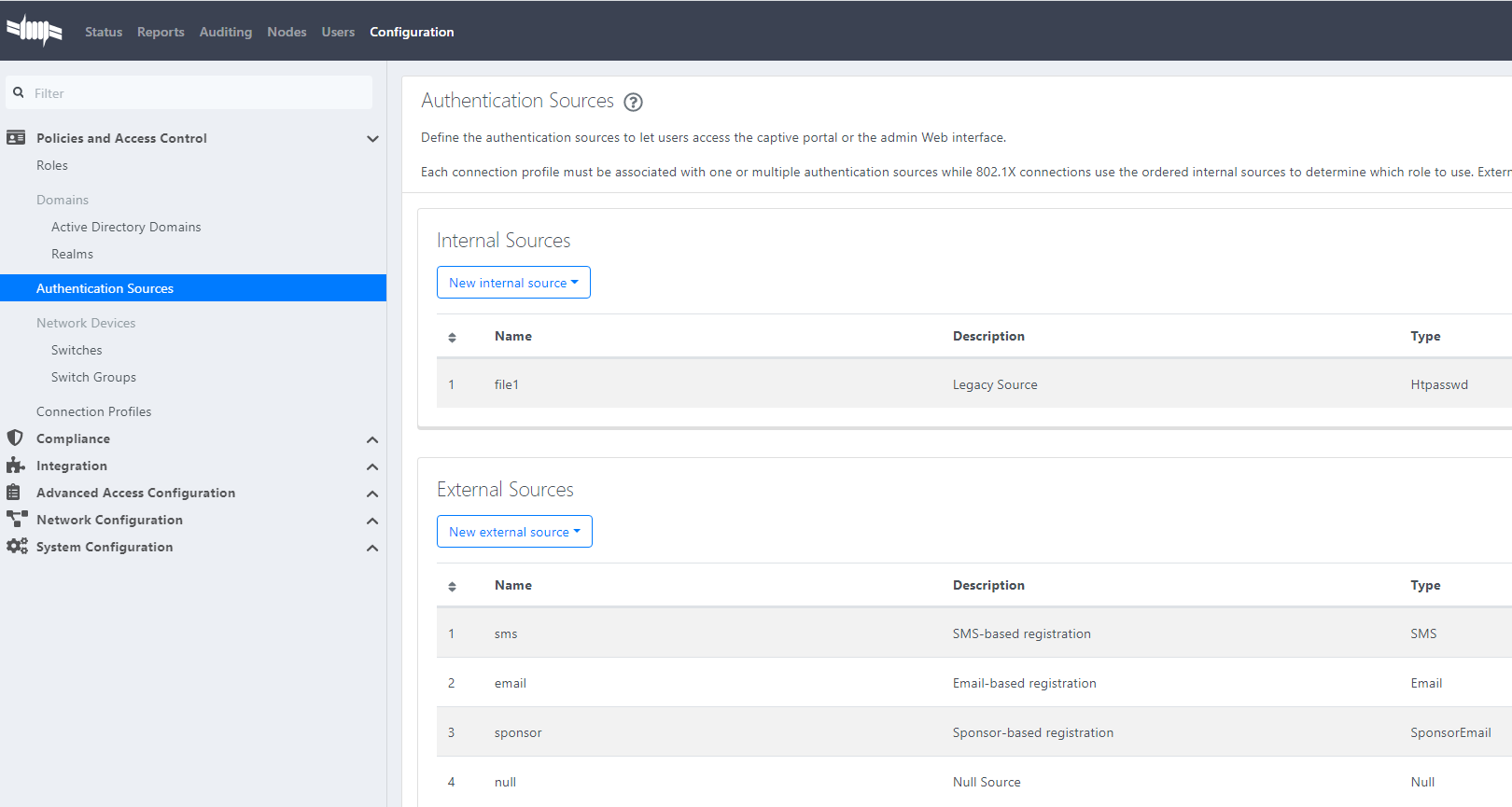Expand the System Configuration chevron
The image size is (1512, 807).
pos(372,548)
